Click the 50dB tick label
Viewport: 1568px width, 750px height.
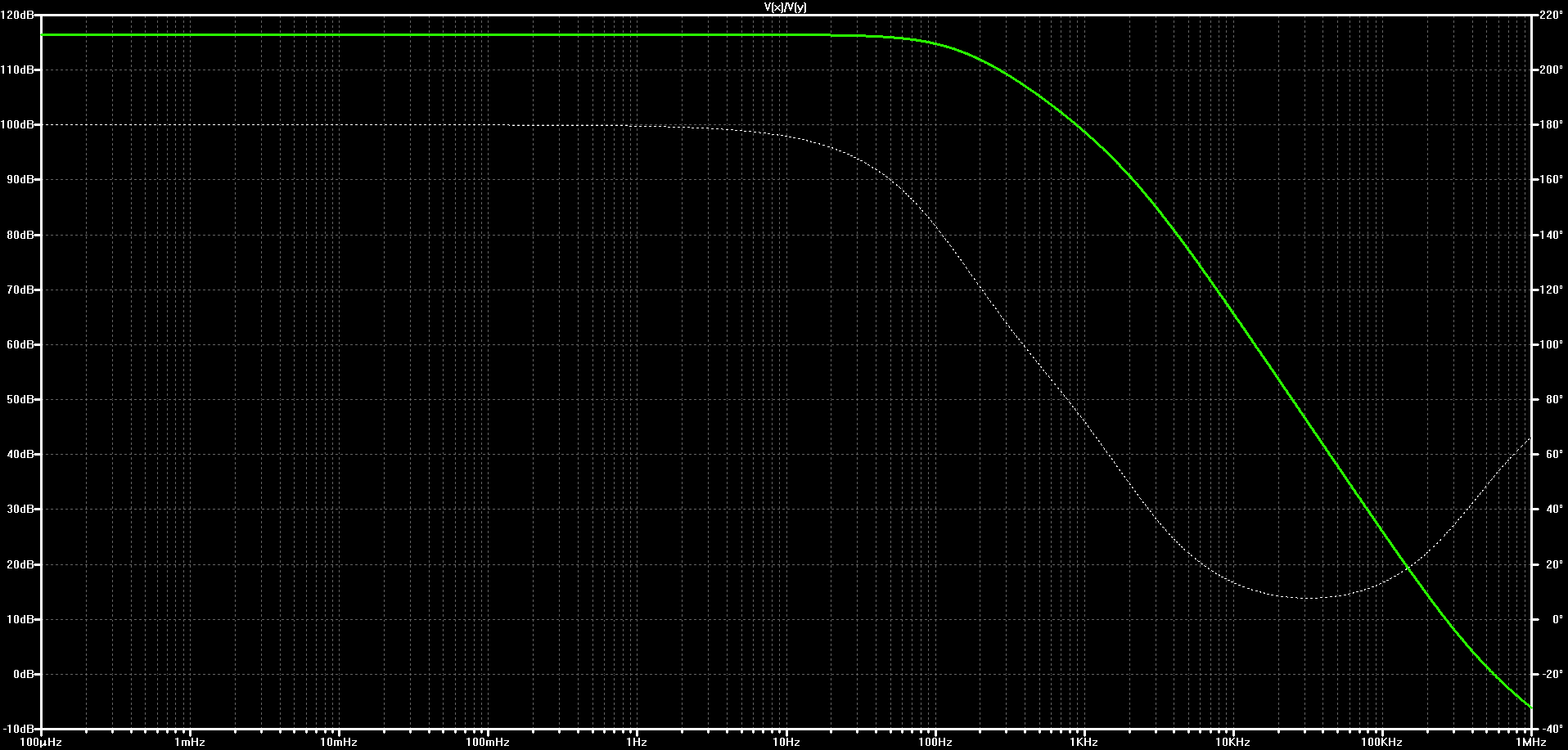click(20, 400)
